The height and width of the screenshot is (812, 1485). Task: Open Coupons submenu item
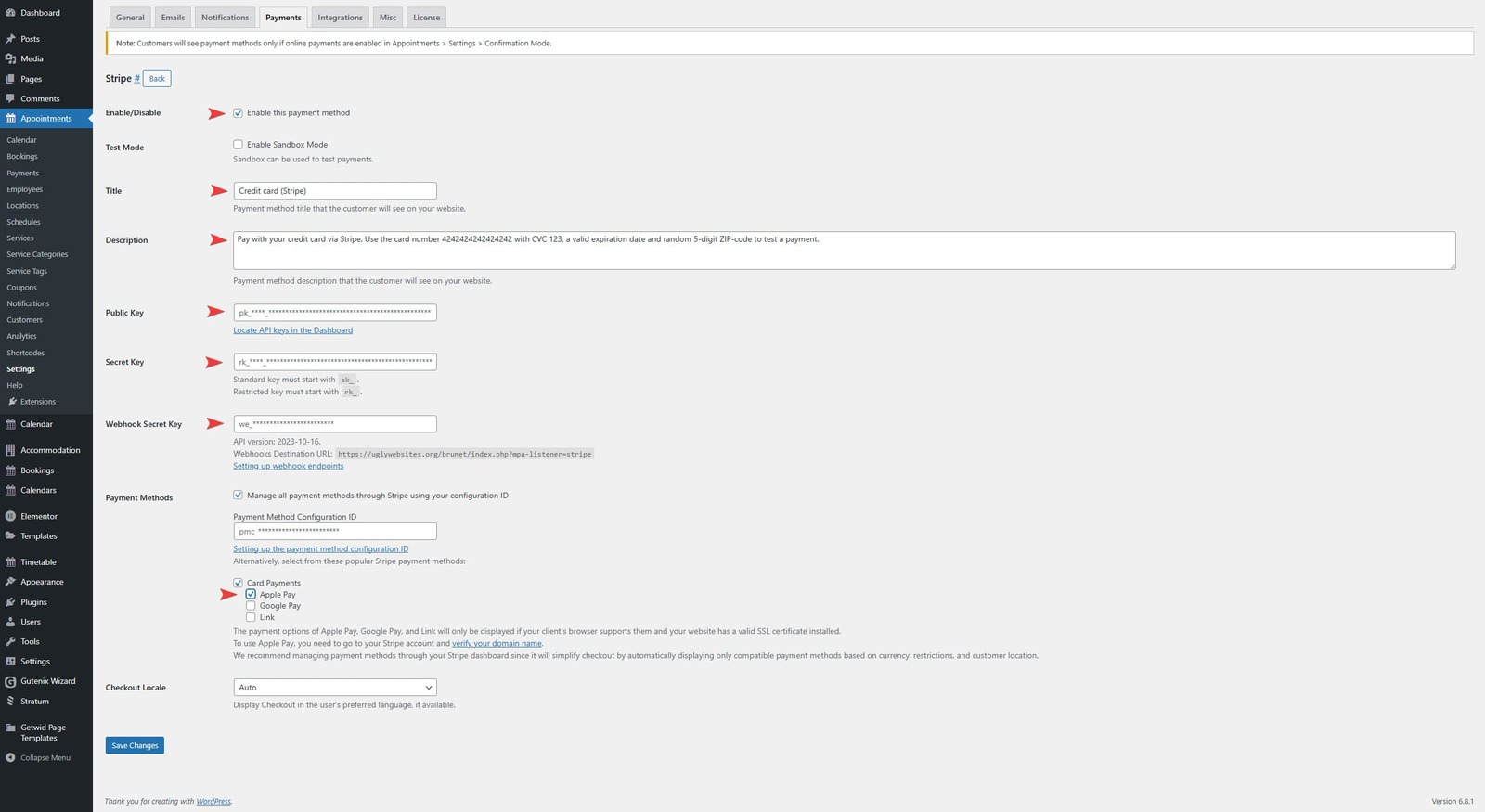(x=22, y=288)
